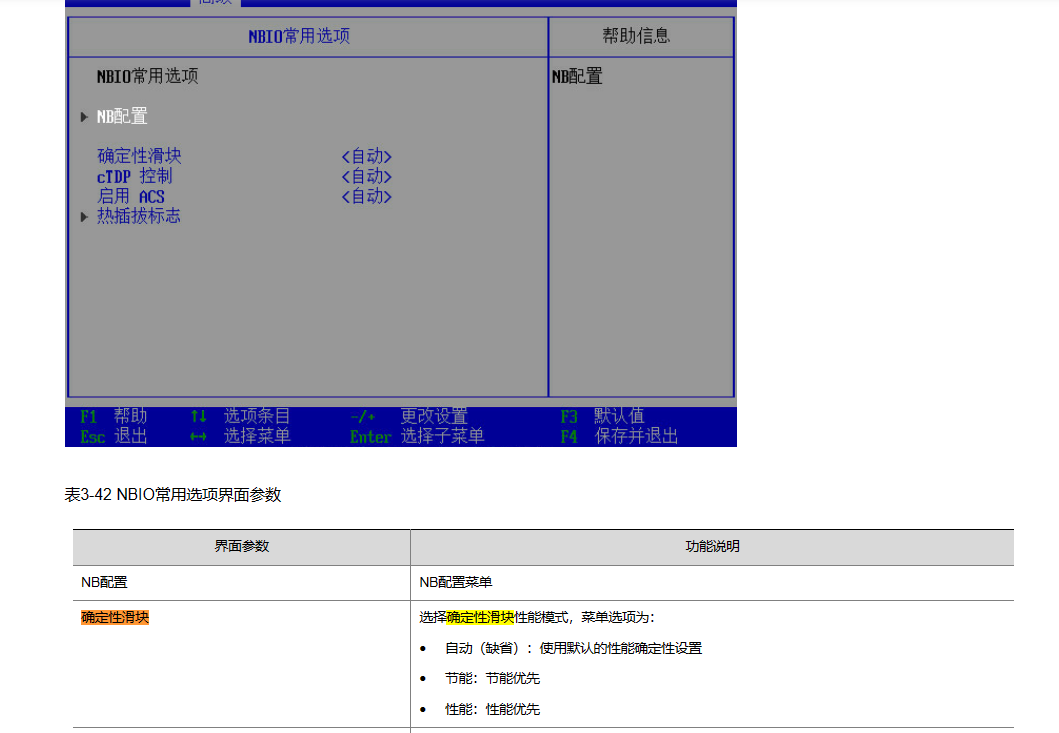Viewport: 1059px width, 733px height.
Task: Click the ←→ 选择菜单 key hint
Action: click(240, 436)
